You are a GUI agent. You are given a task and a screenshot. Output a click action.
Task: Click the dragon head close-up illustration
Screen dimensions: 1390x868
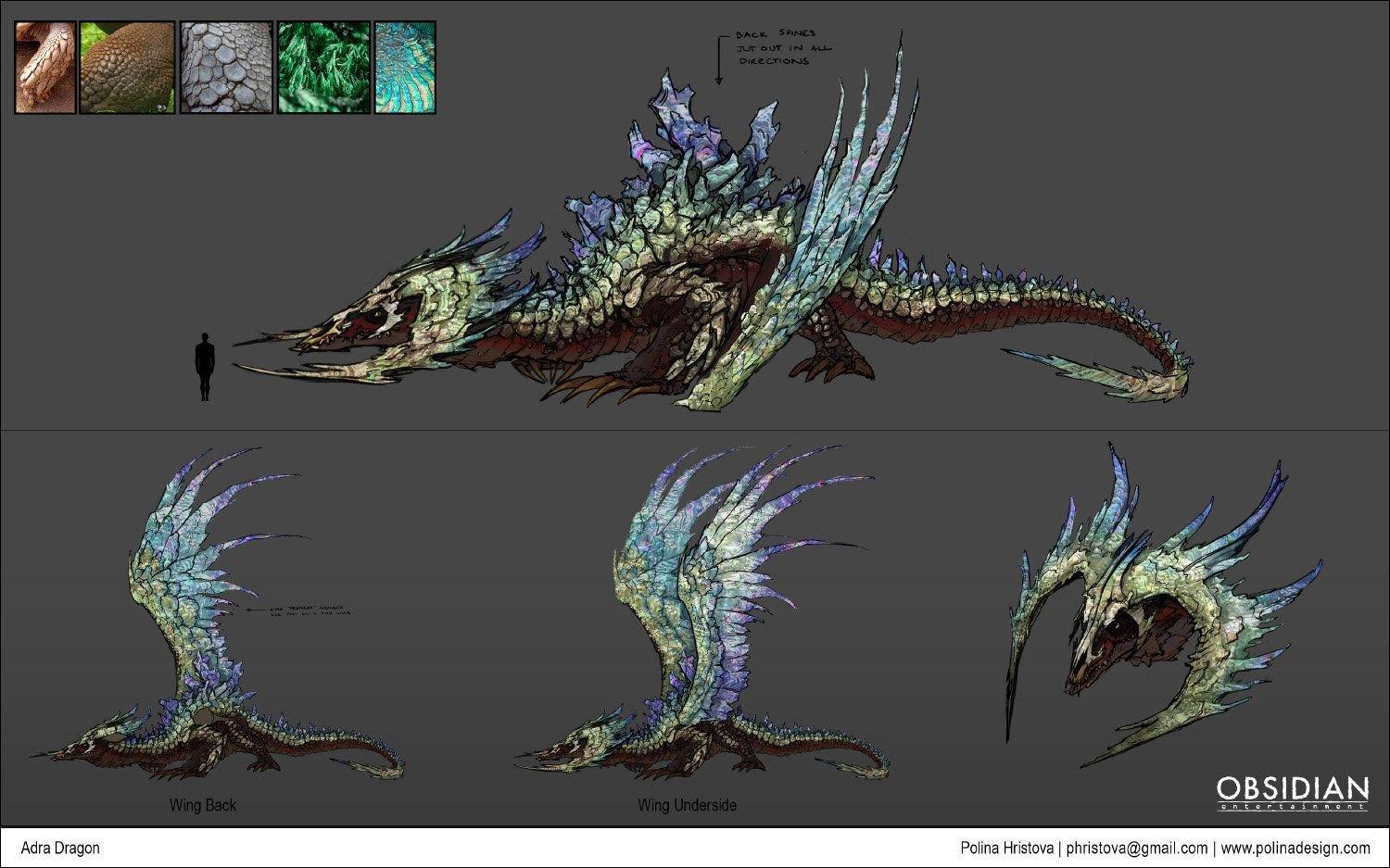point(1158,611)
